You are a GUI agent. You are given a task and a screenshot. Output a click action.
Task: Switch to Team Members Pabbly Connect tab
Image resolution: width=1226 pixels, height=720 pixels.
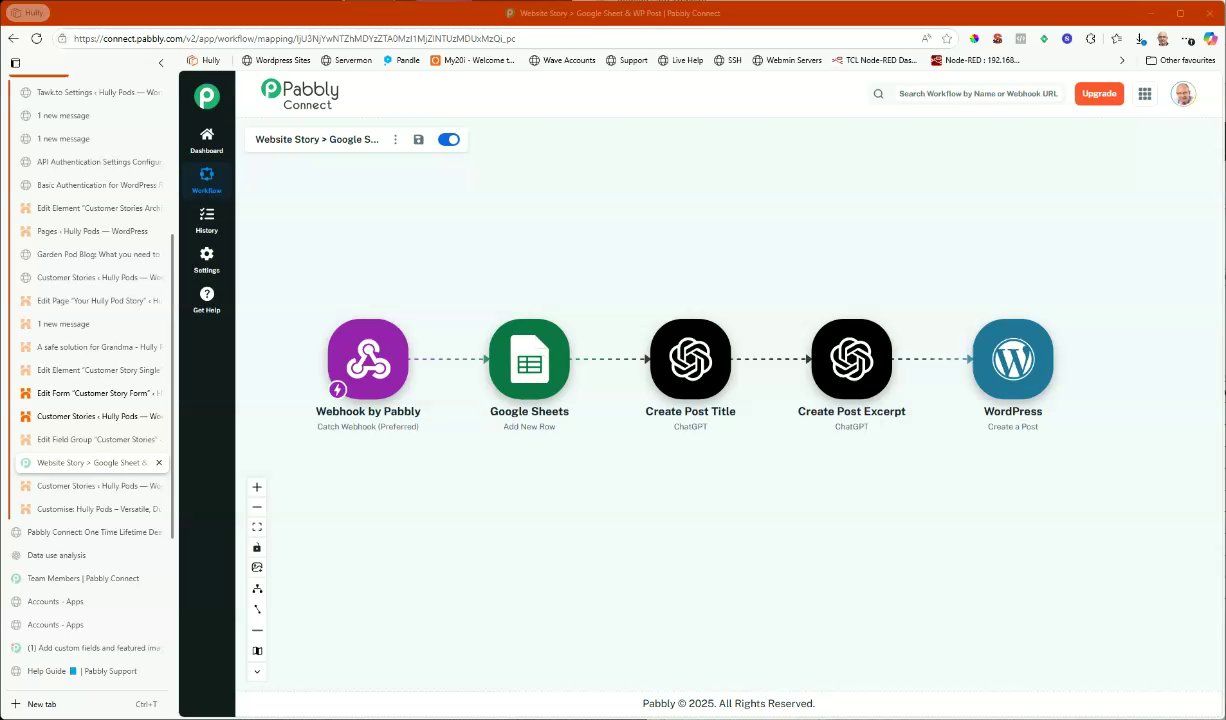pyautogui.click(x=87, y=578)
